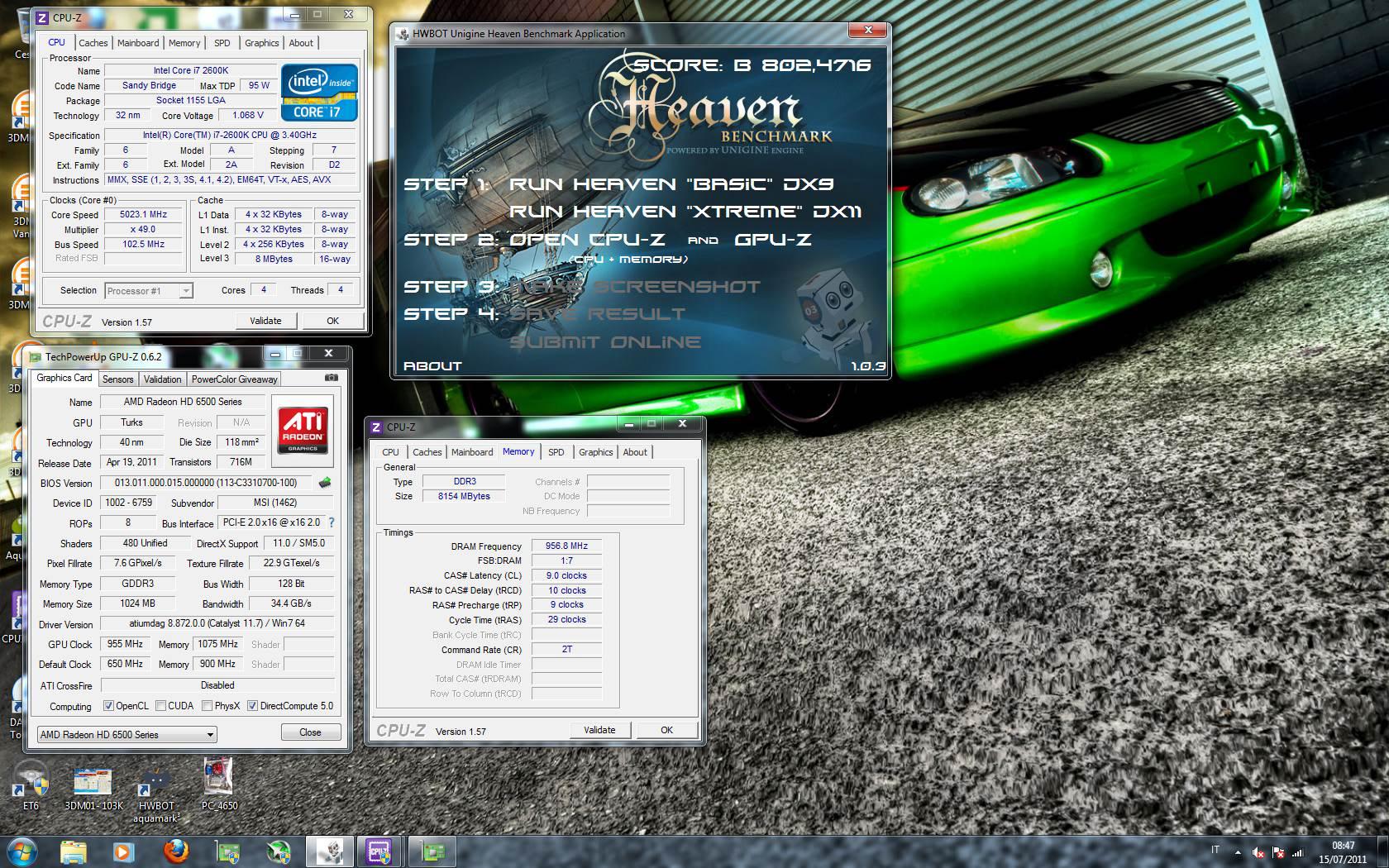Click the Intel Core i7 logo in CPU-Z
1389x868 pixels.
(x=319, y=93)
